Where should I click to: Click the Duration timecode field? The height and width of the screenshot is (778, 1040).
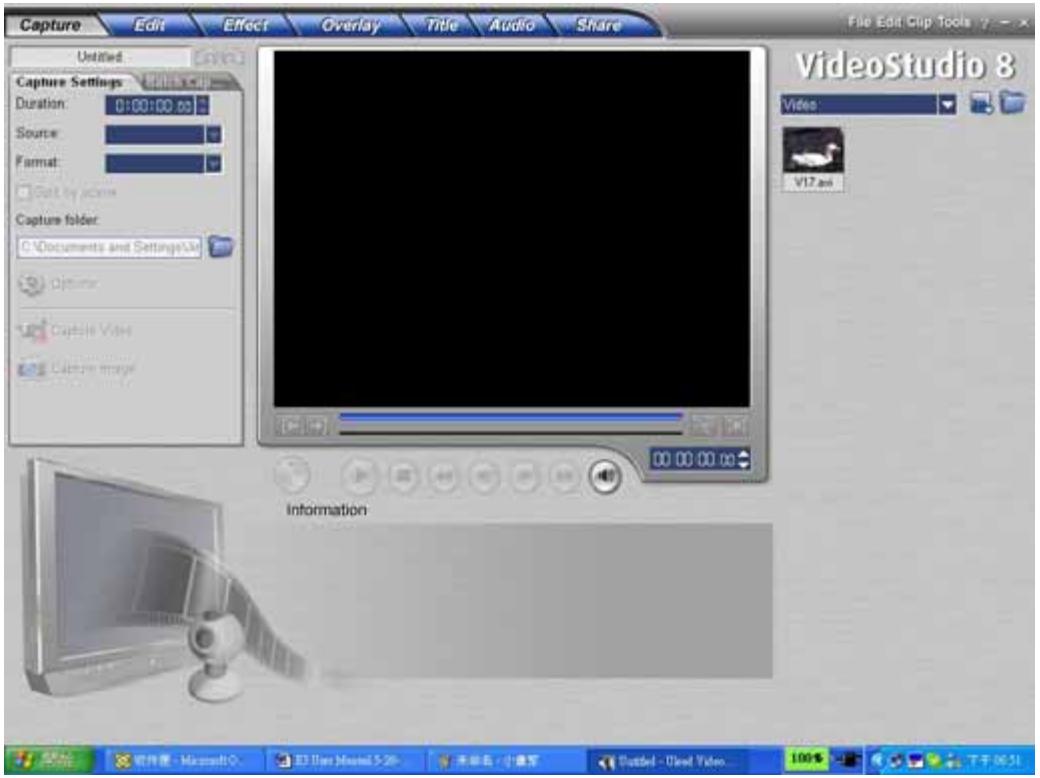coord(150,105)
